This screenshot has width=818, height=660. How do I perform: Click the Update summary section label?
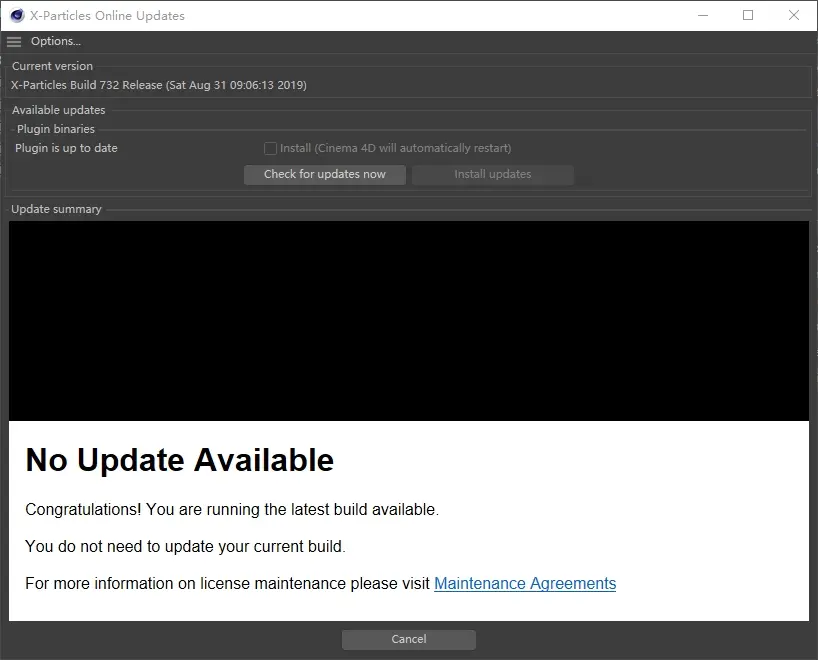(x=56, y=209)
